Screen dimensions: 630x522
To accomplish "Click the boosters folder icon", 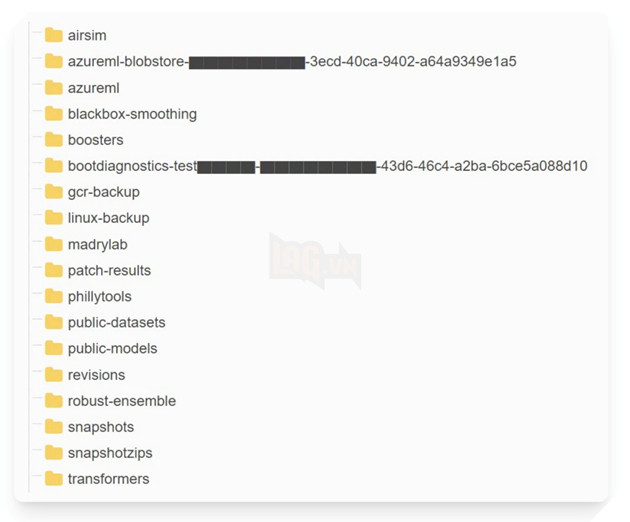I will pyautogui.click(x=53, y=139).
